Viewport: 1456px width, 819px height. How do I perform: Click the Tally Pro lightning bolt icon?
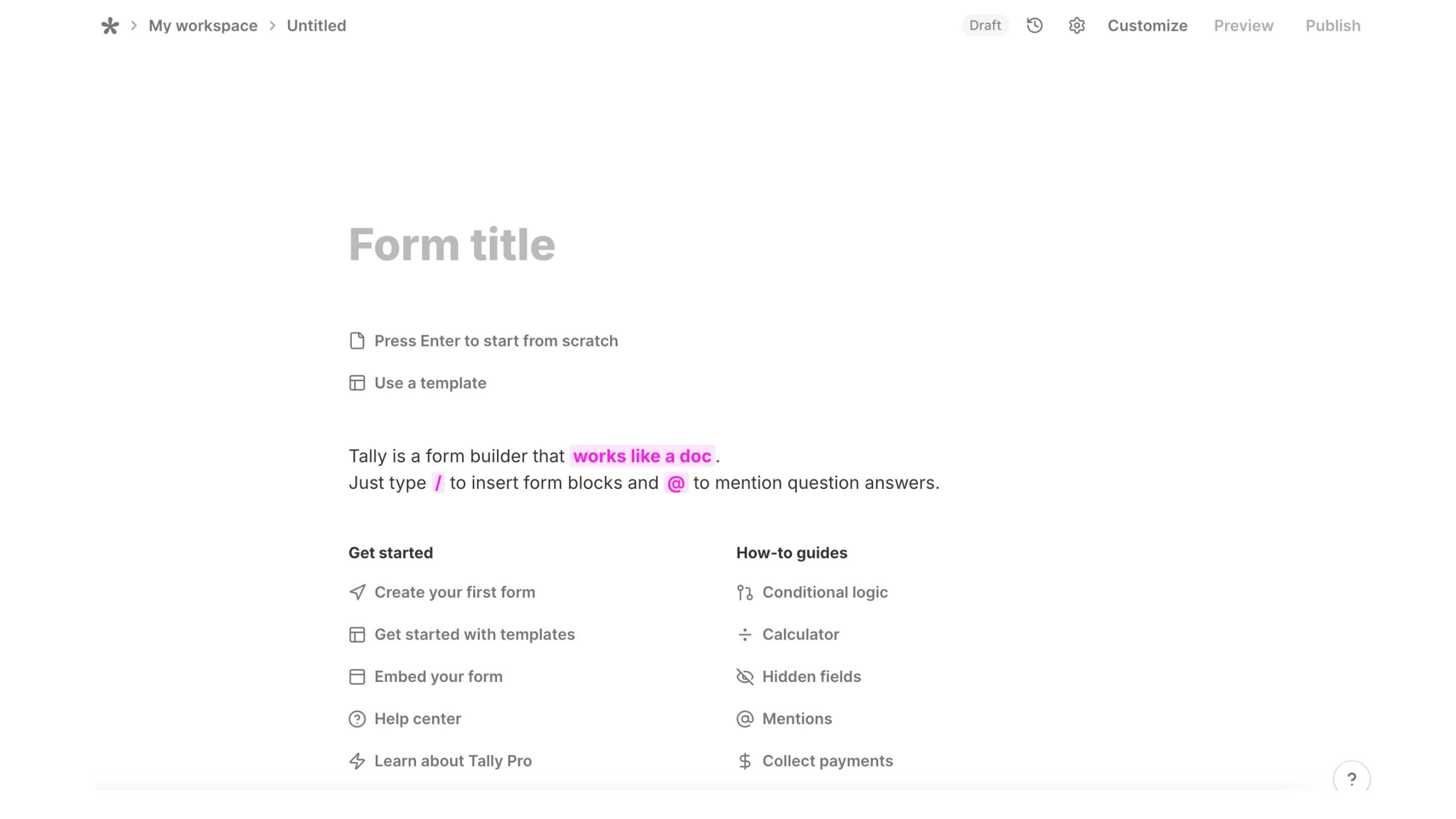pyautogui.click(x=356, y=761)
